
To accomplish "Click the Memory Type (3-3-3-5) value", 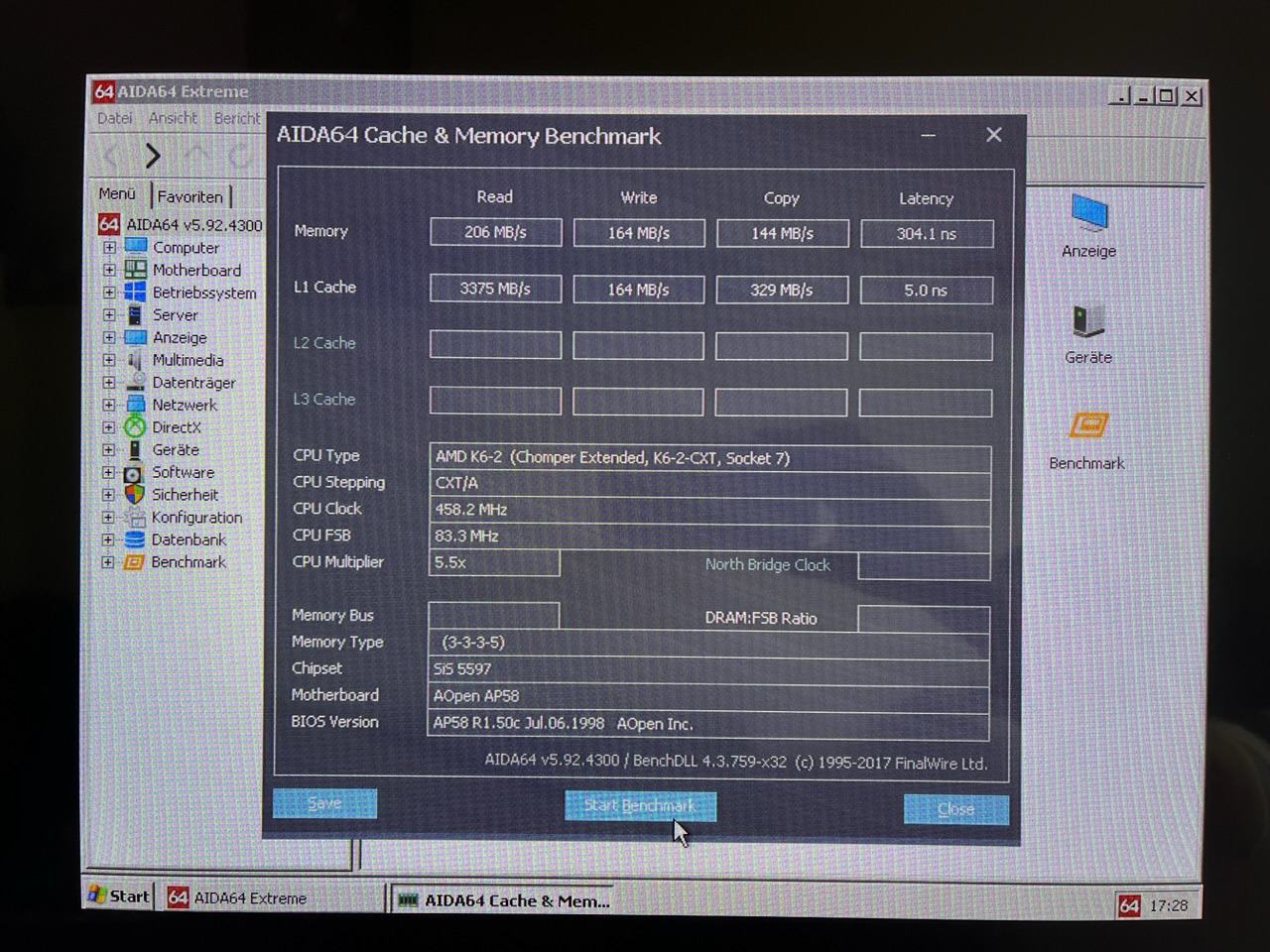I will coord(708,643).
